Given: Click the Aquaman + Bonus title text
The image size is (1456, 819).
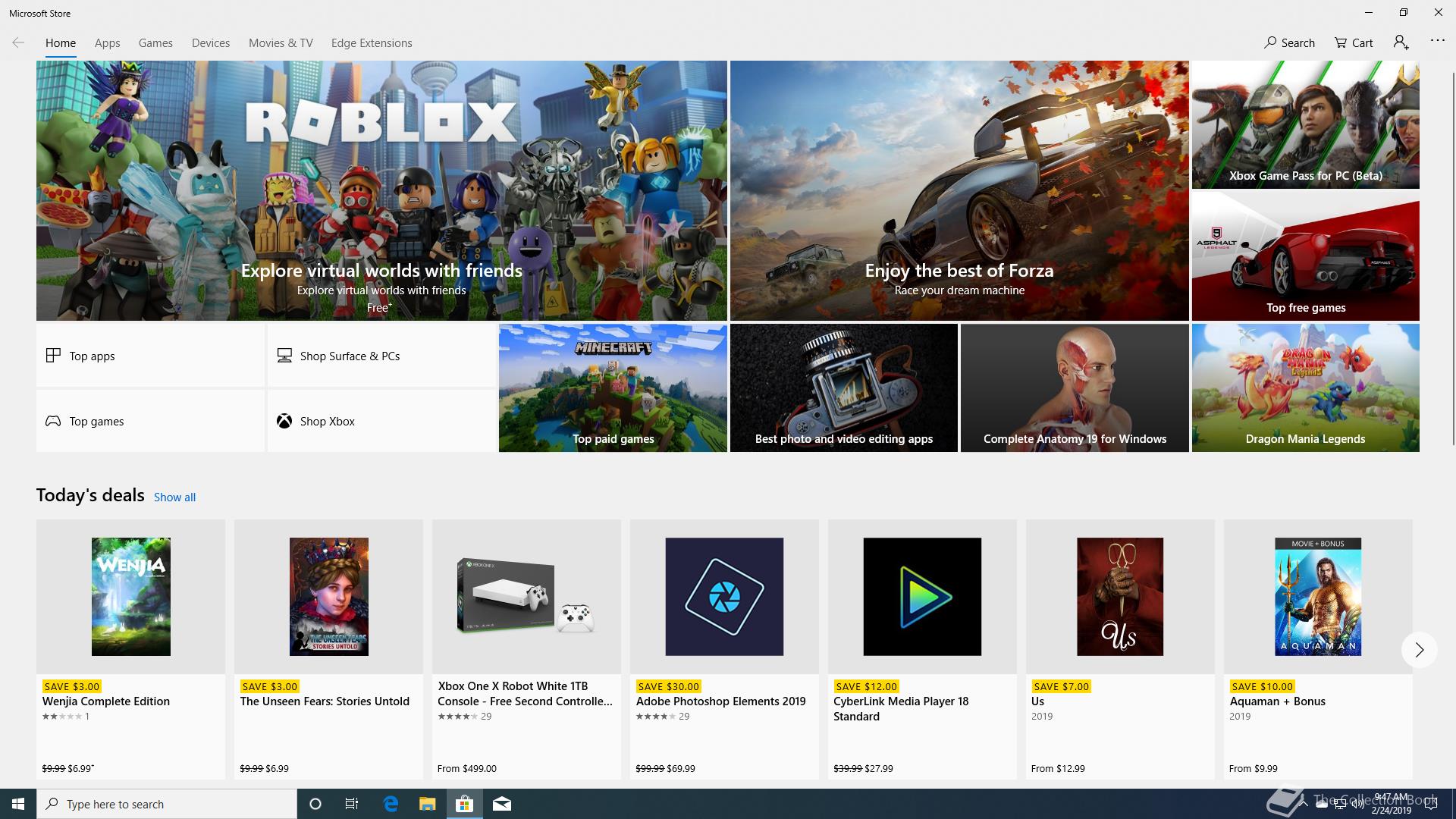Looking at the screenshot, I should click(1277, 701).
